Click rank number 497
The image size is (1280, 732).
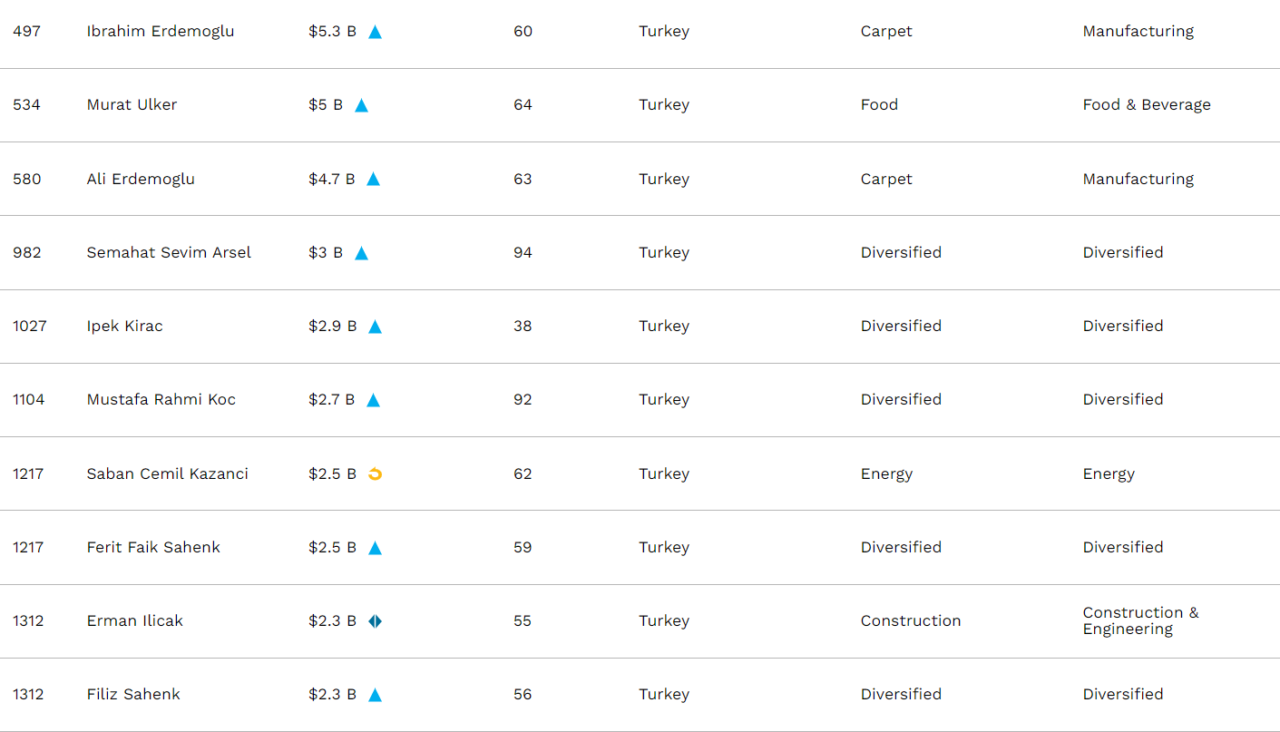tap(27, 32)
